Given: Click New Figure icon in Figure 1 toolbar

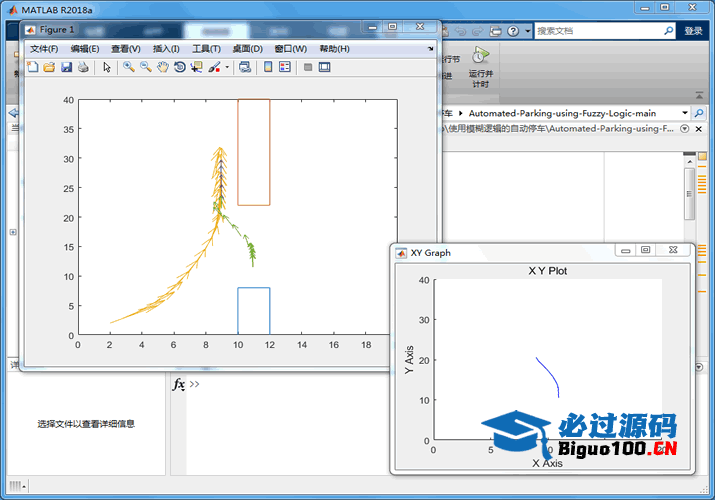Looking at the screenshot, I should pyautogui.click(x=32, y=67).
